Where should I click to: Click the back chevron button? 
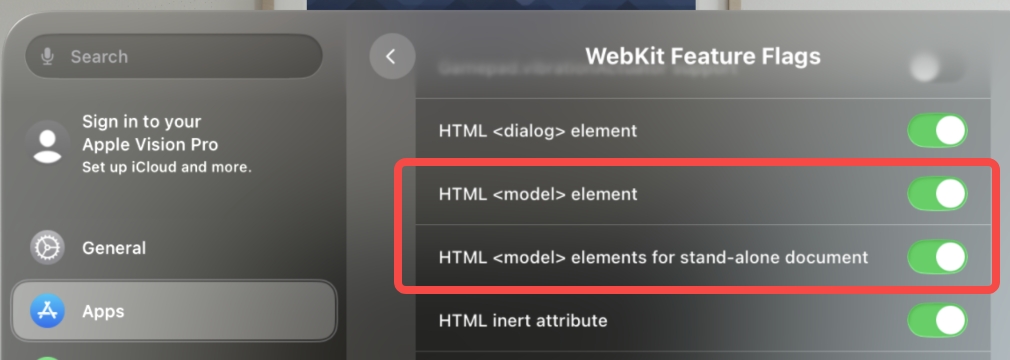click(x=392, y=57)
